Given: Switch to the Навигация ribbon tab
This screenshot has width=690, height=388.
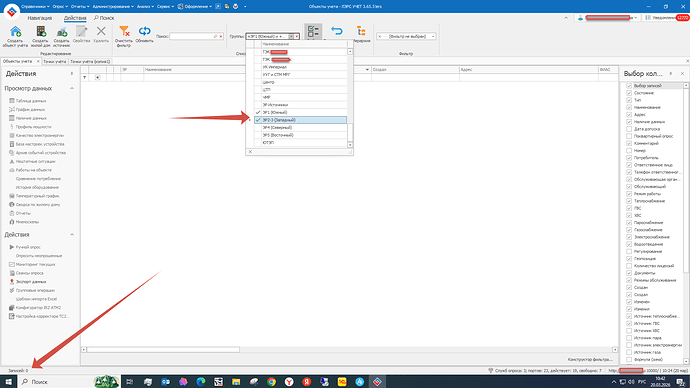Looking at the screenshot, I should point(40,18).
